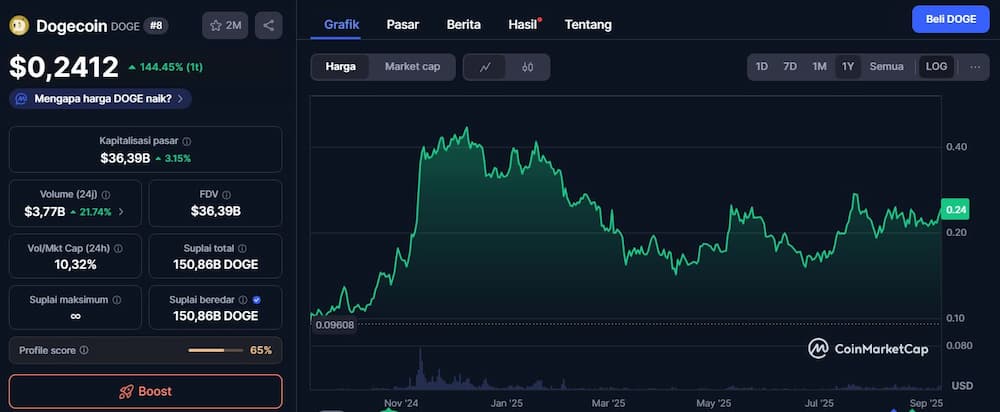The width and height of the screenshot is (1000, 412).
Task: Show info for Kapitalisasi pasar
Action: pos(187,142)
